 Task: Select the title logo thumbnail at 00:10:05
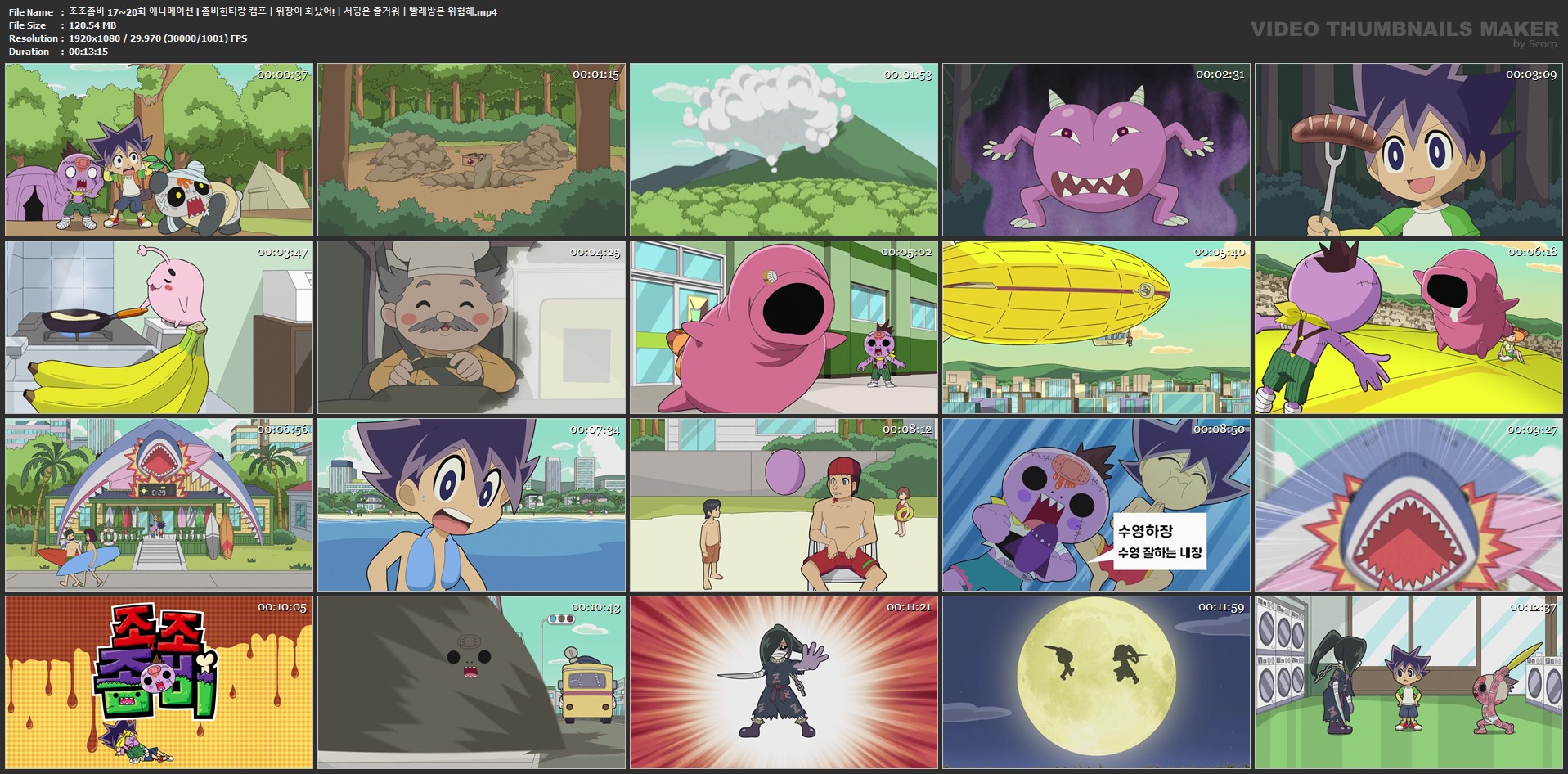click(159, 682)
